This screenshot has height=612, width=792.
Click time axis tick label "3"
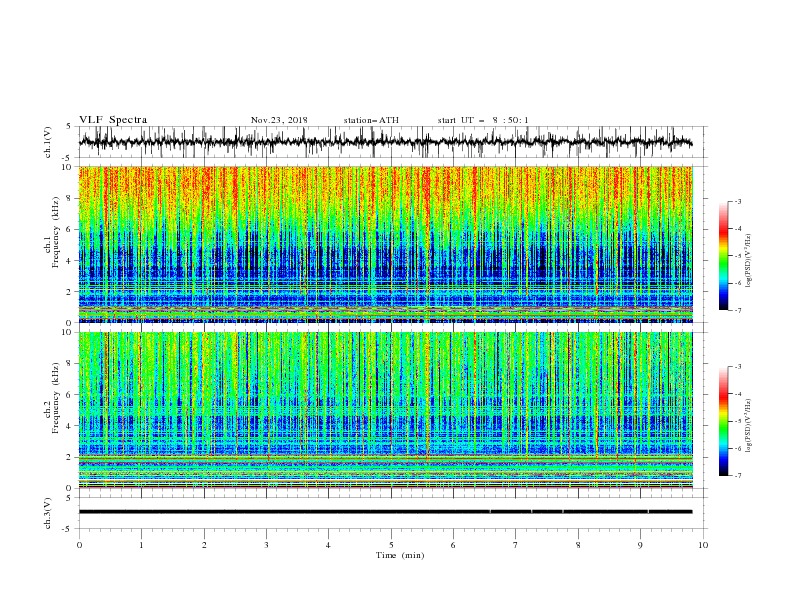pyautogui.click(x=266, y=545)
